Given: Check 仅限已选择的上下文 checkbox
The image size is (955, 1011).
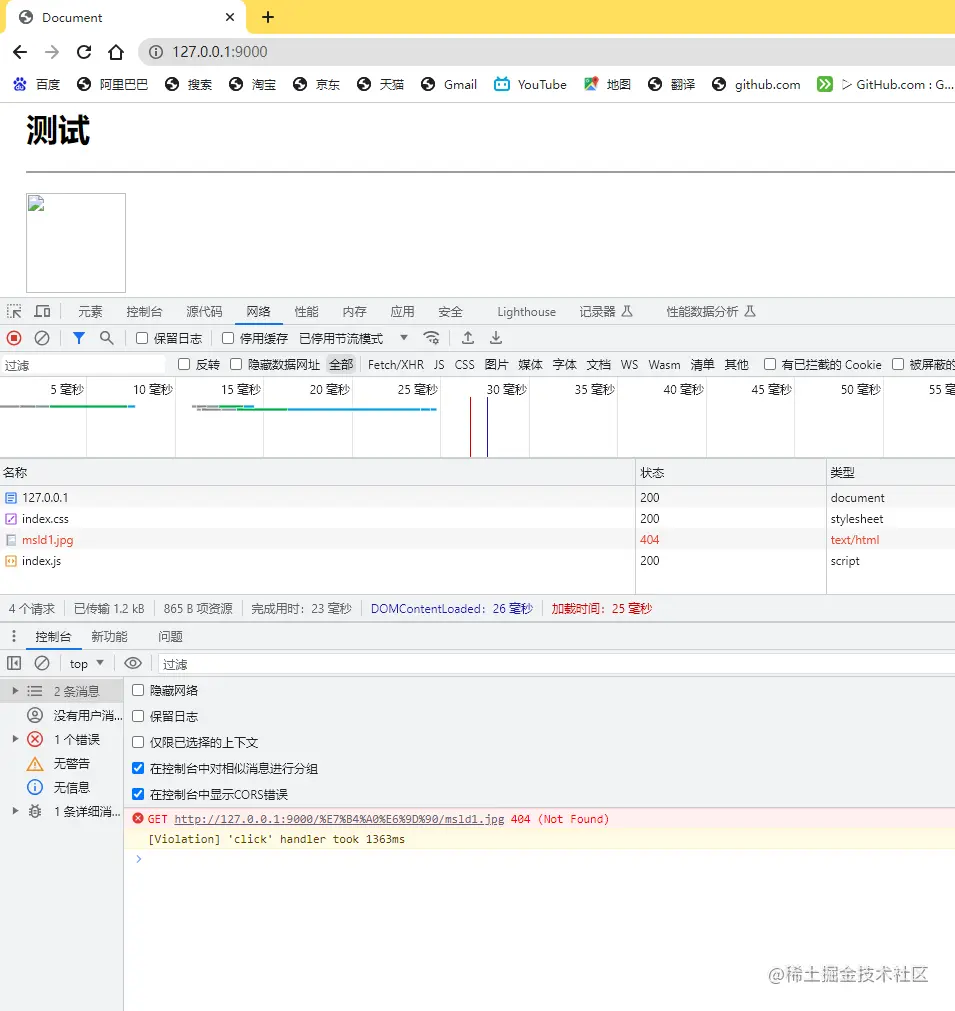Looking at the screenshot, I should point(138,742).
